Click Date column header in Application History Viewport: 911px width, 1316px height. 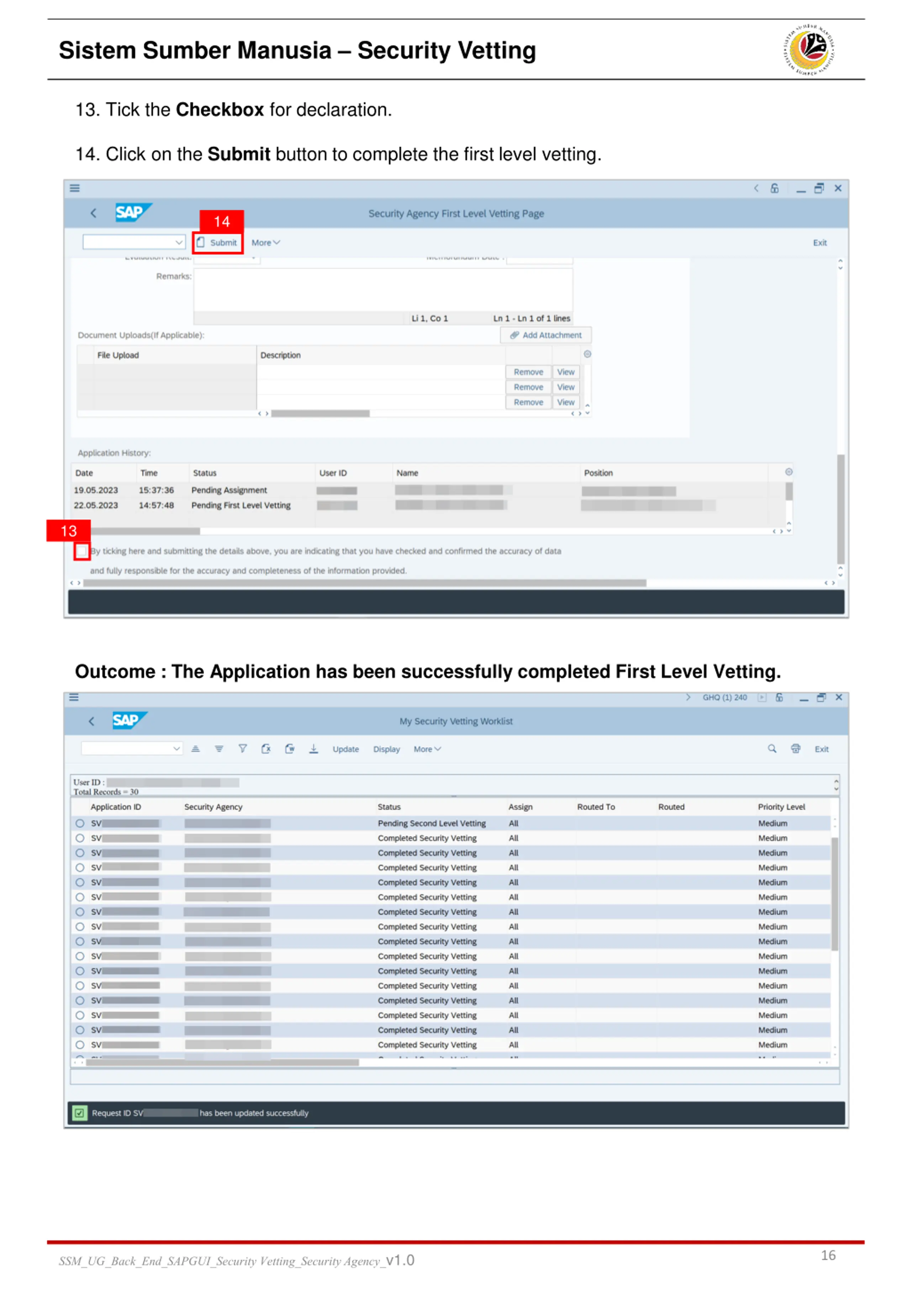click(x=84, y=473)
